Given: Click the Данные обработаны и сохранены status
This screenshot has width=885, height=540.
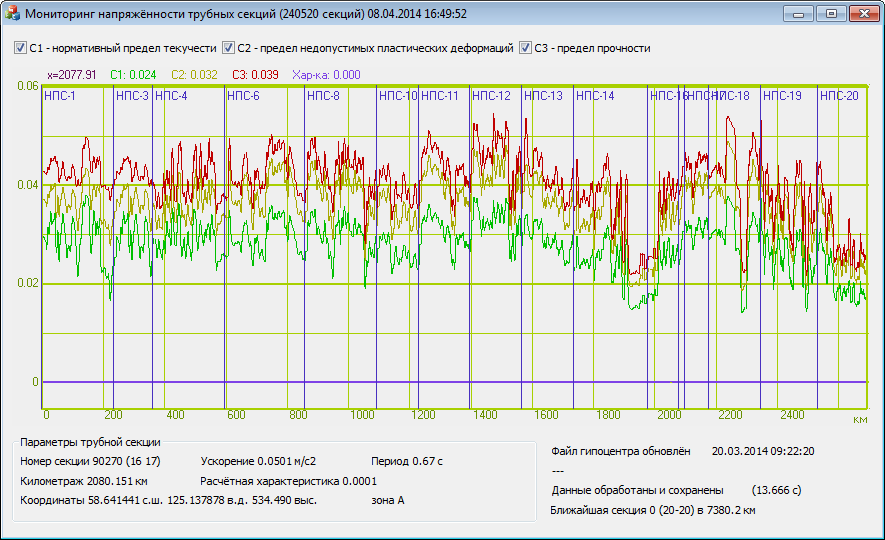Looking at the screenshot, I should (x=637, y=490).
